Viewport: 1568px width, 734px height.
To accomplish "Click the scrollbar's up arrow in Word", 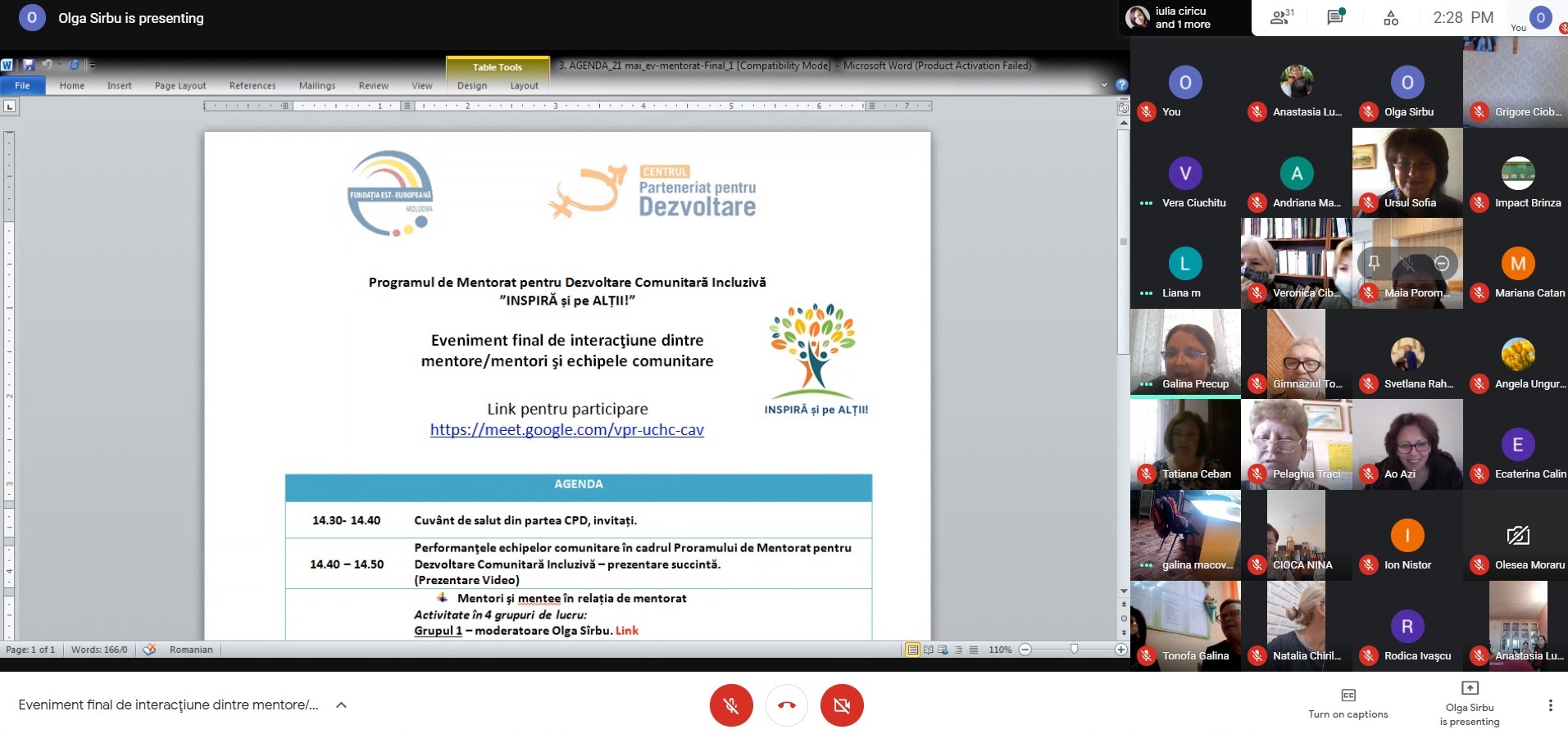I will pyautogui.click(x=1124, y=122).
